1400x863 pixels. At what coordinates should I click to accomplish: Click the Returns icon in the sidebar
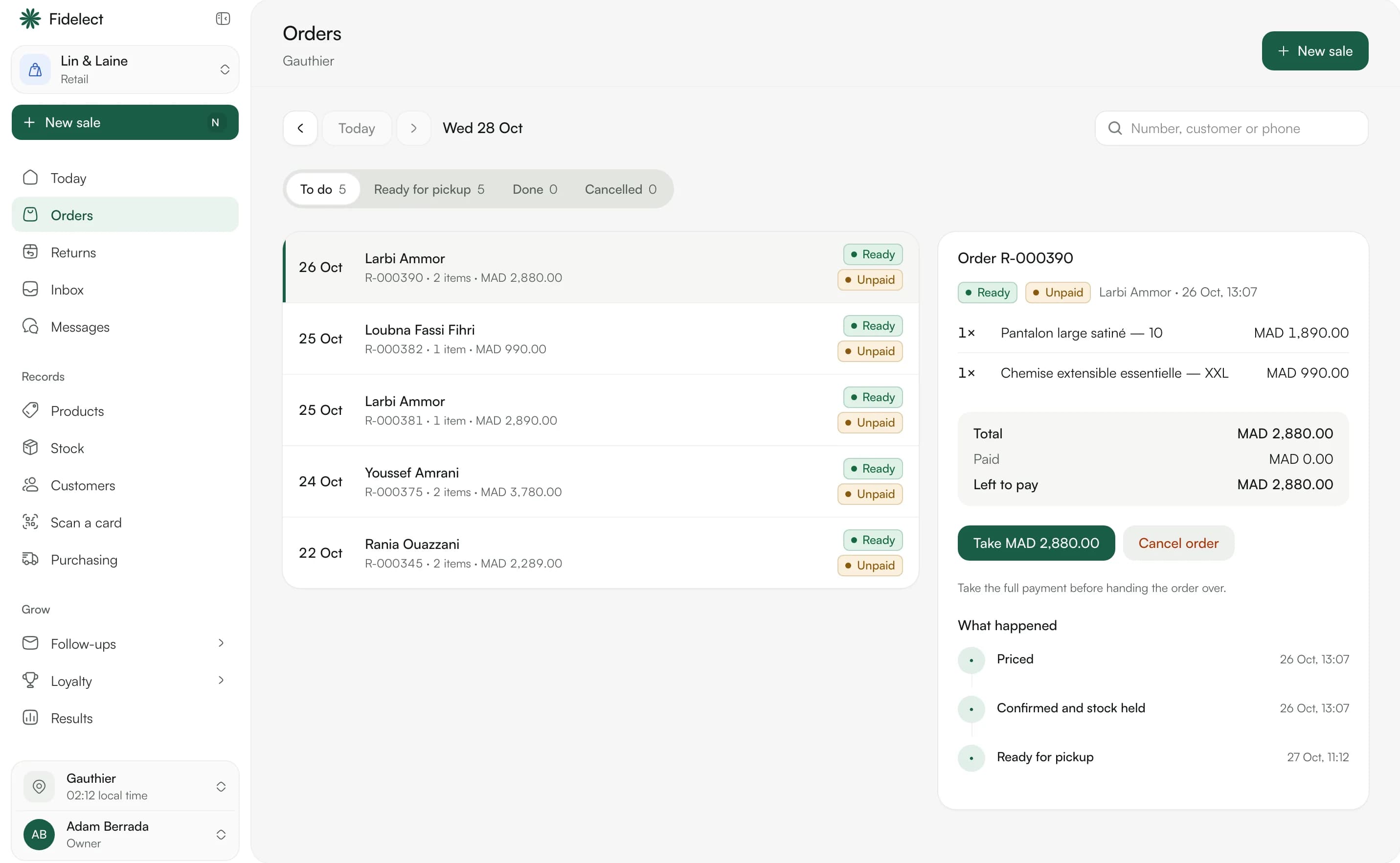(x=30, y=251)
